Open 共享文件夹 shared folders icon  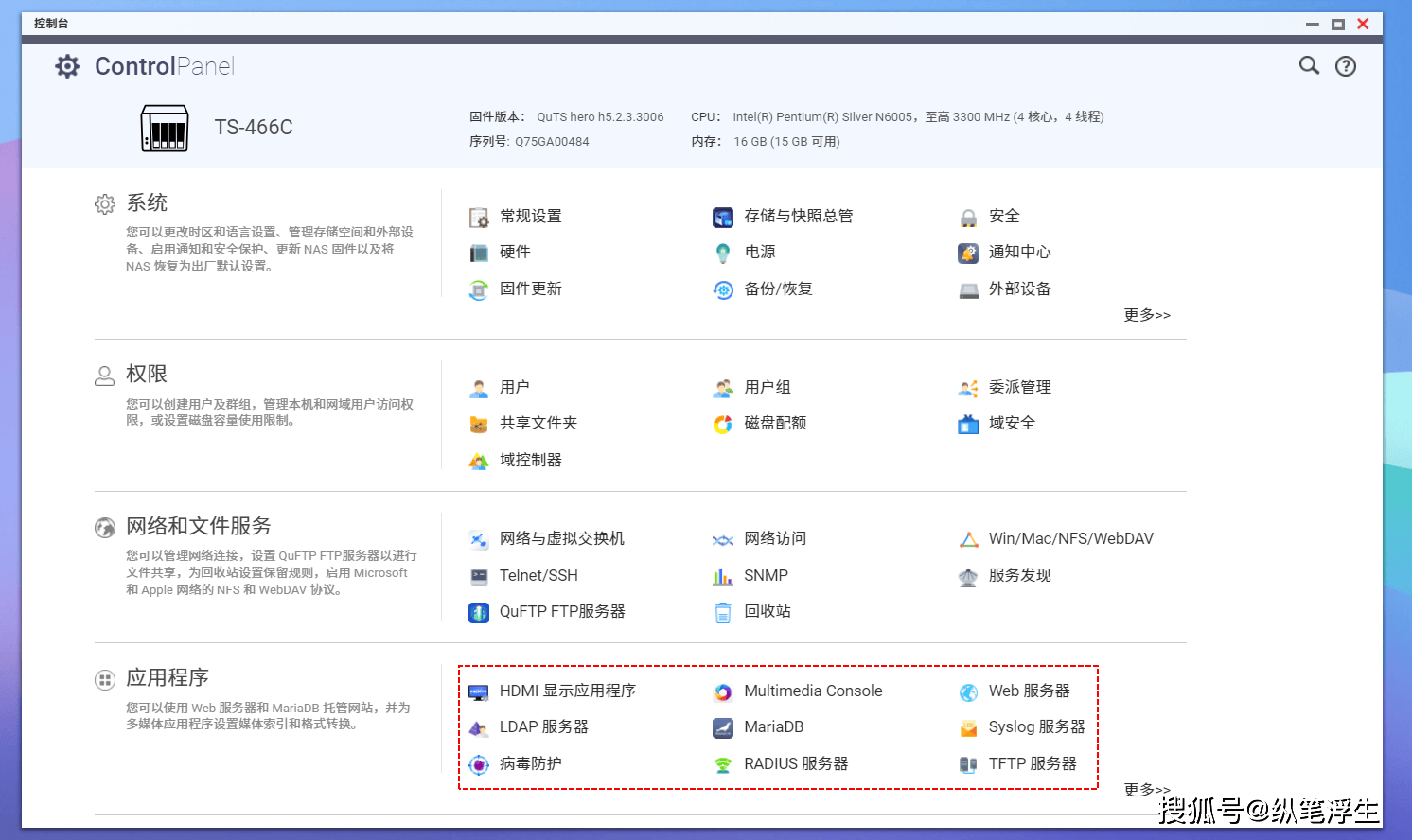479,424
